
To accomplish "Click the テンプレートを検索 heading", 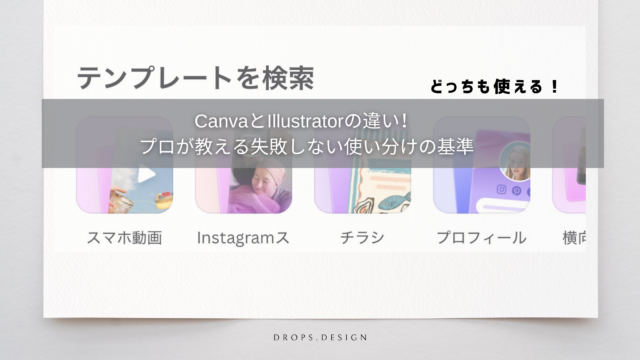I will tap(196, 78).
